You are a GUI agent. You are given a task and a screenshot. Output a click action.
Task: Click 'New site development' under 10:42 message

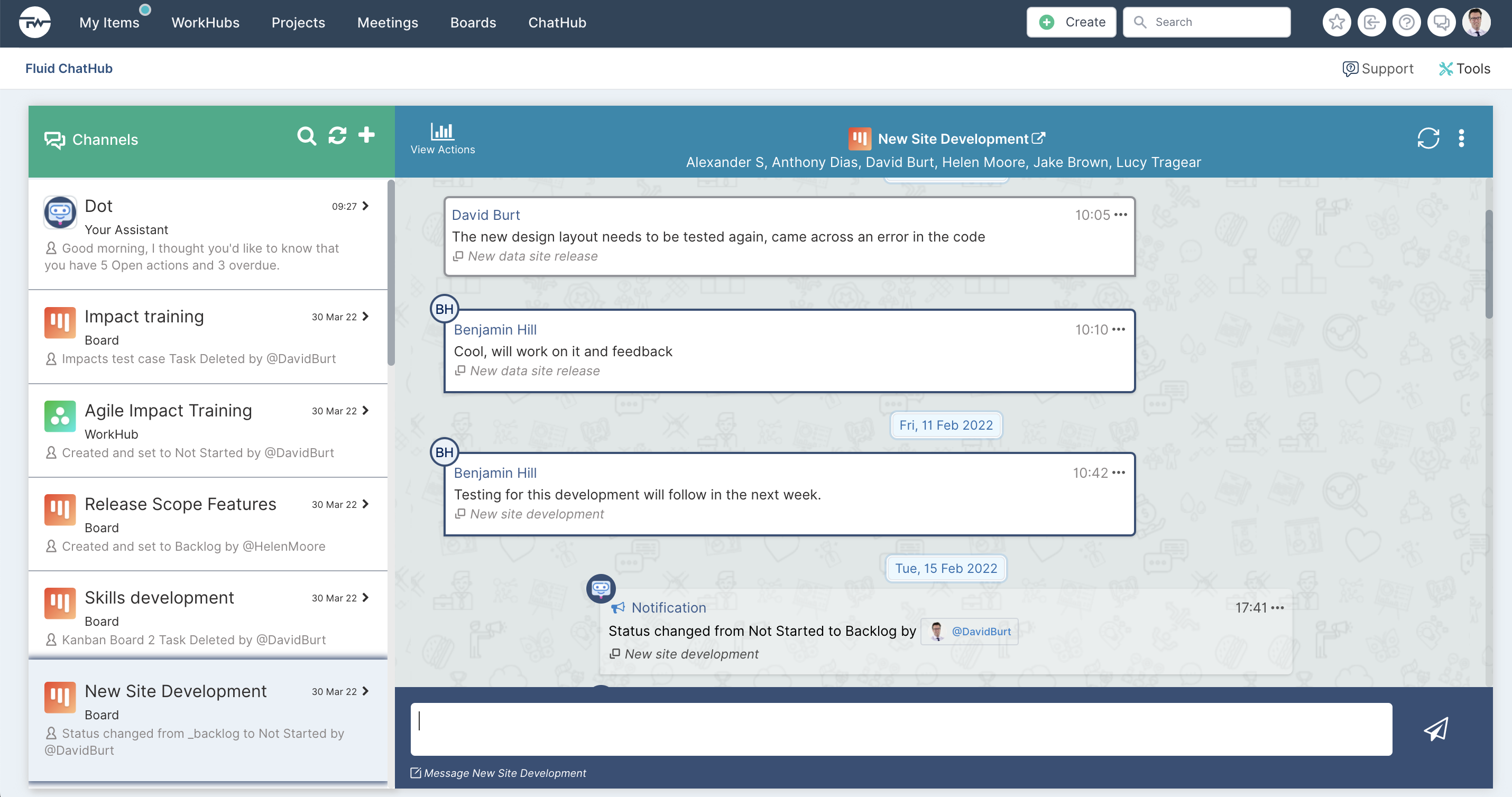537,514
